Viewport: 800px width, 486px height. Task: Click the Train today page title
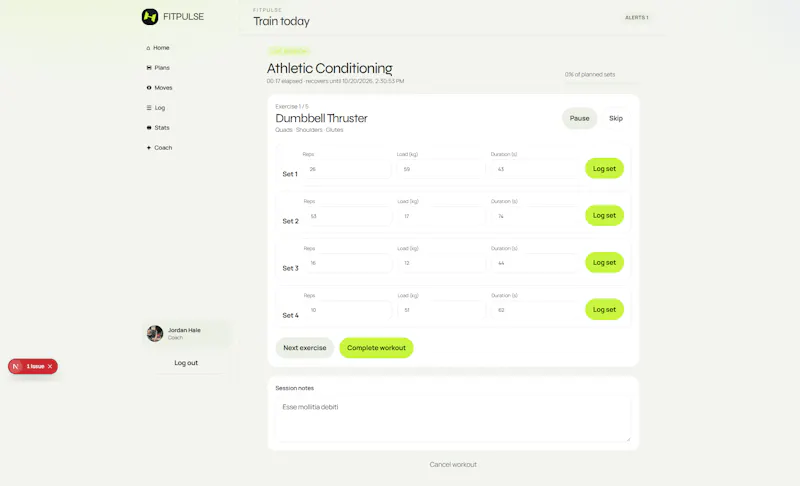pyautogui.click(x=282, y=21)
